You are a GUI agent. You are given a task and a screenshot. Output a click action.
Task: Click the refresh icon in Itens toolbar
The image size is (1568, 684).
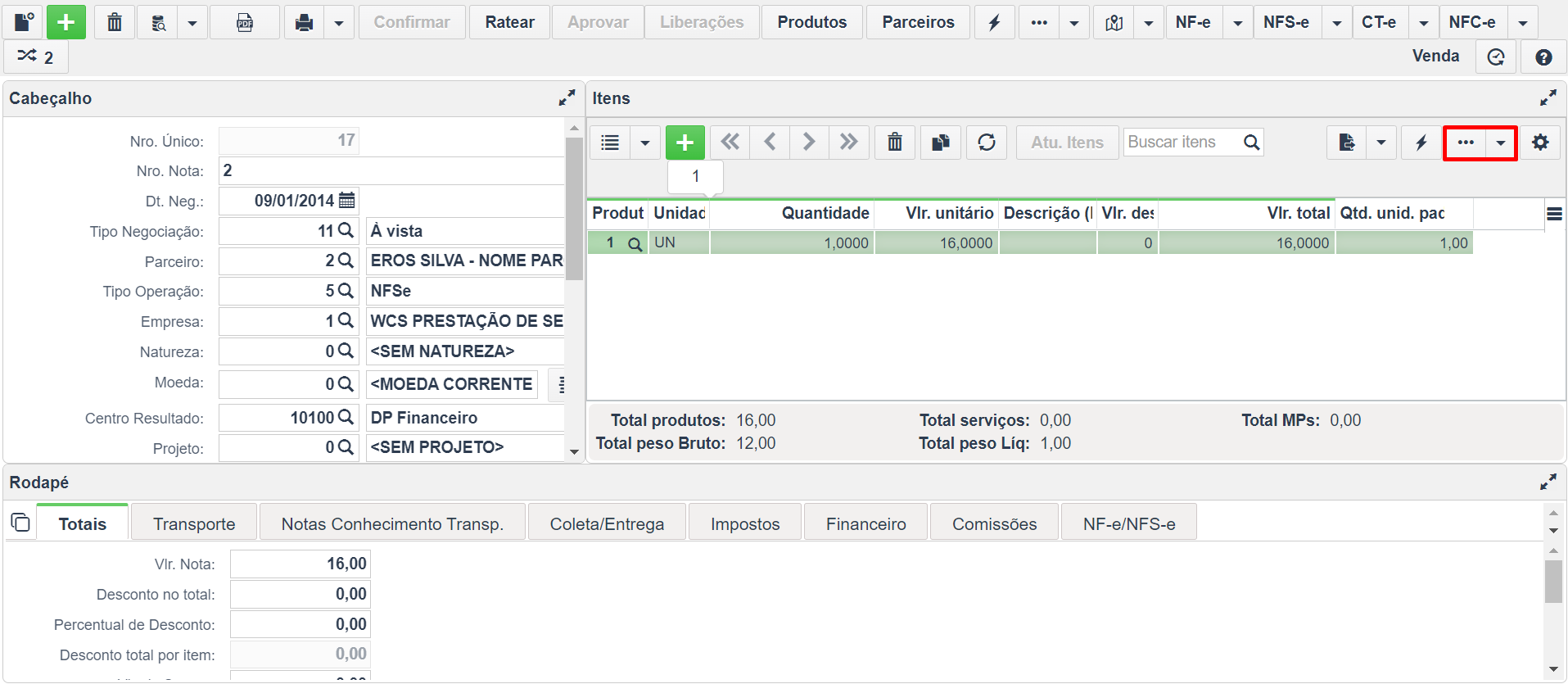pyautogui.click(x=987, y=143)
